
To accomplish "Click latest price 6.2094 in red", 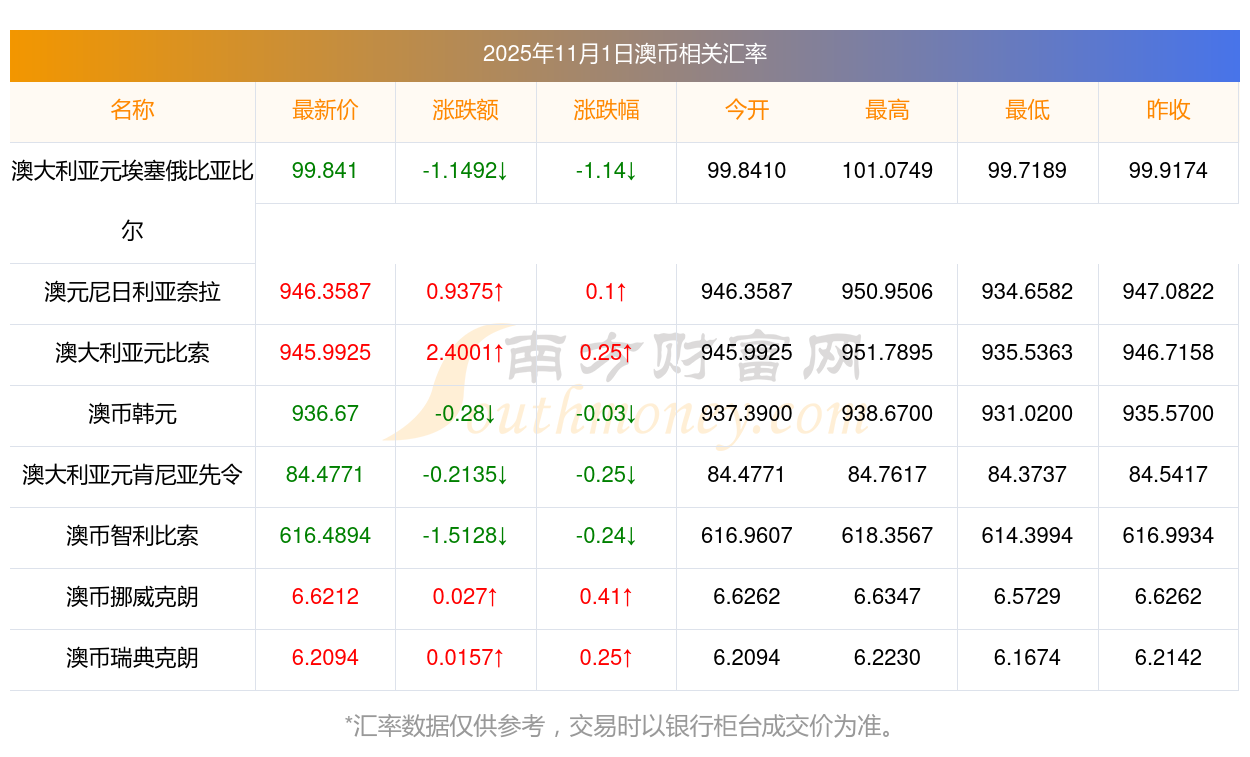I will [325, 658].
